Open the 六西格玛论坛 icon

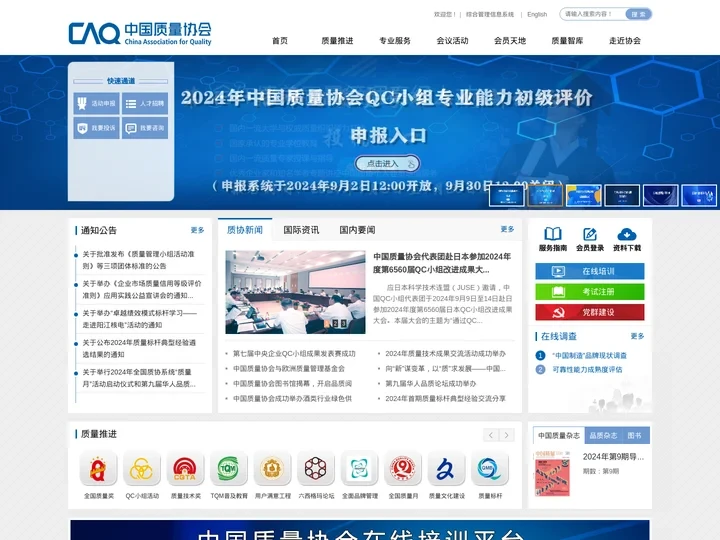pyautogui.click(x=316, y=469)
